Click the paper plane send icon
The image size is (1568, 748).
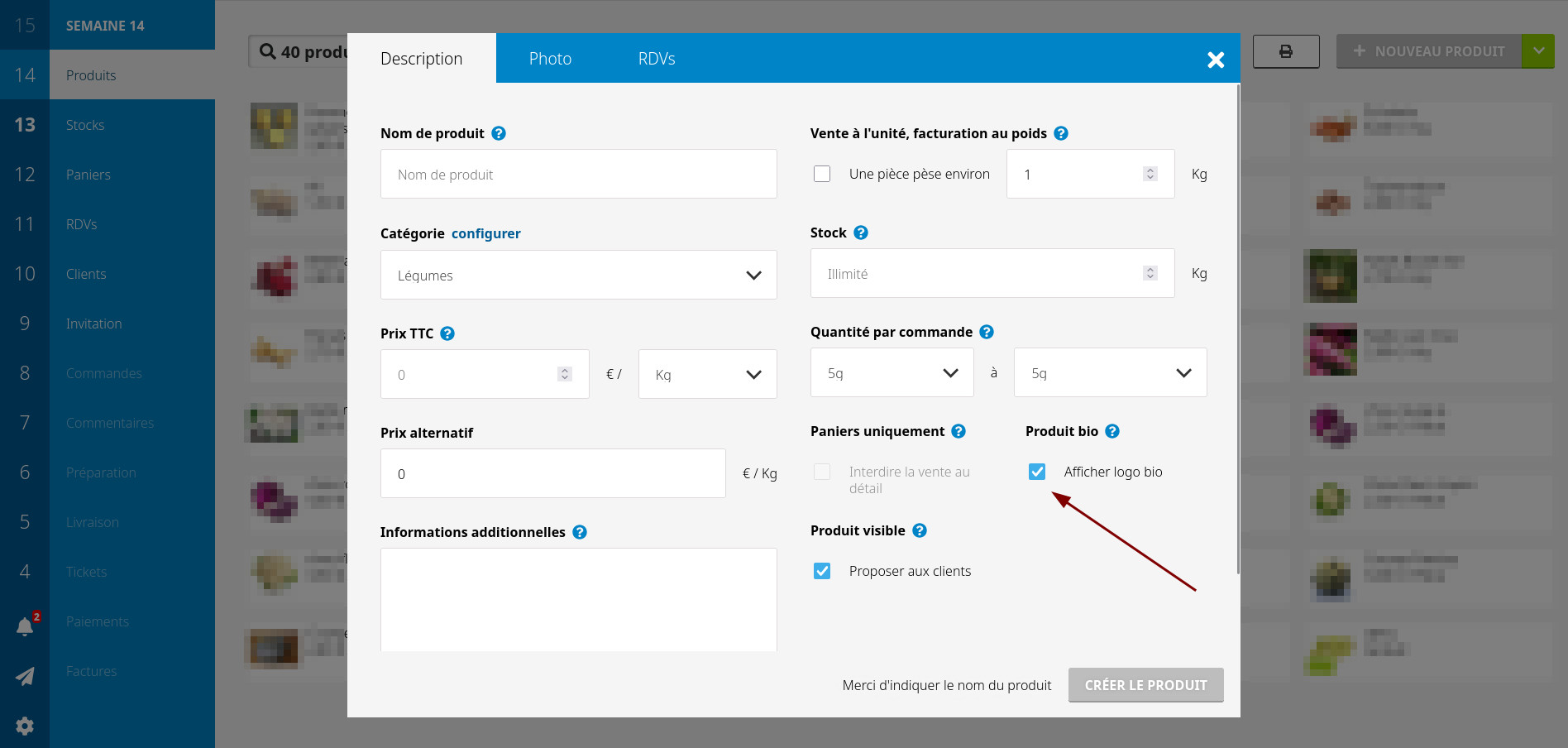click(25, 676)
